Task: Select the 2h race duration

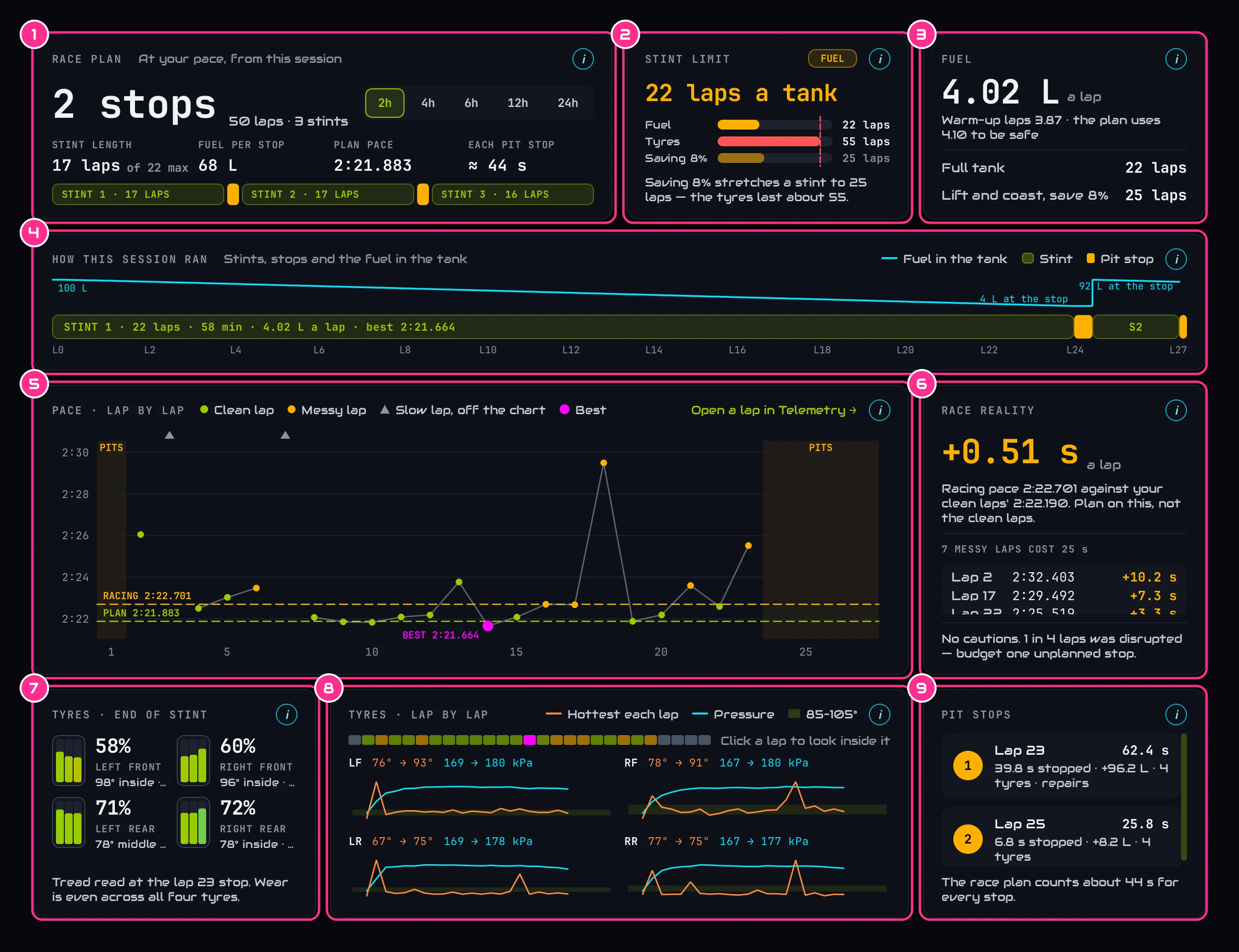Action: pyautogui.click(x=384, y=103)
